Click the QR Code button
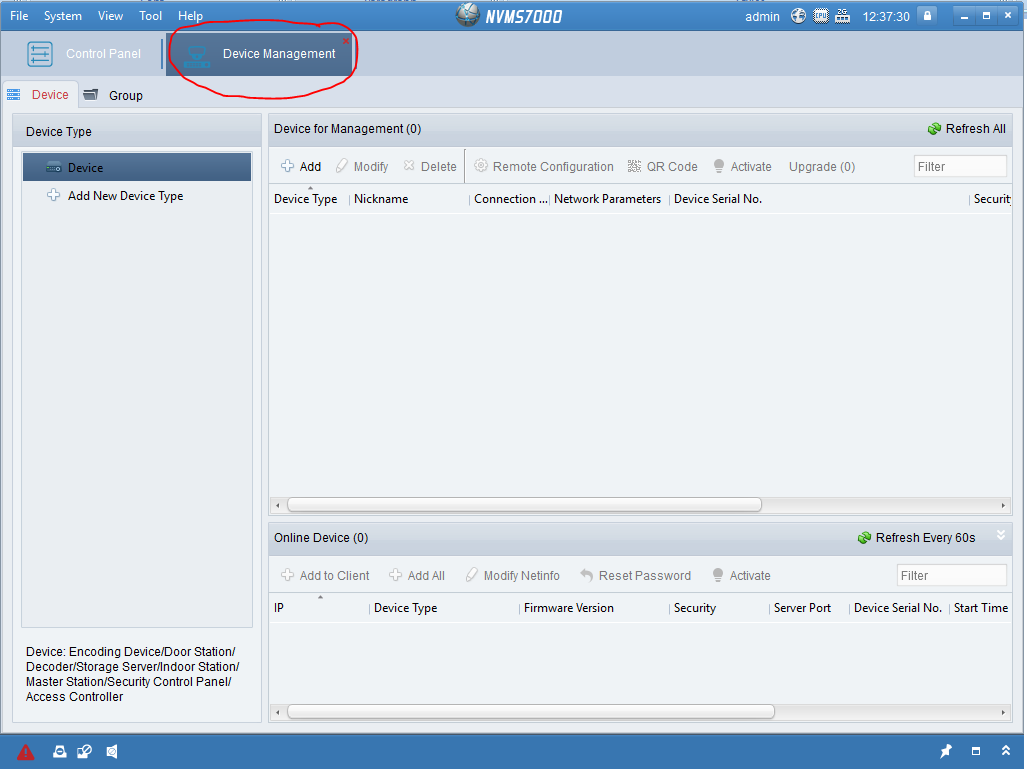 coord(663,166)
